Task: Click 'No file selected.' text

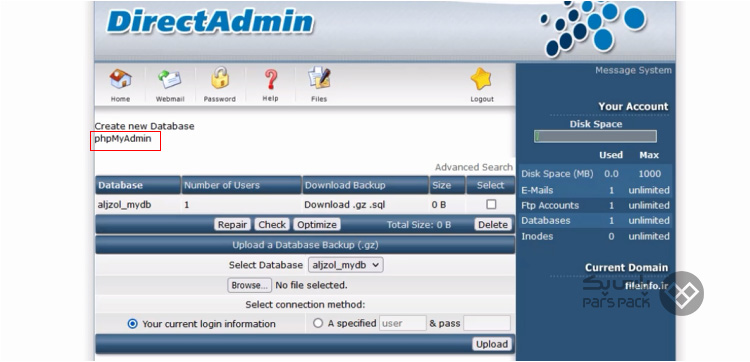Action: point(311,285)
